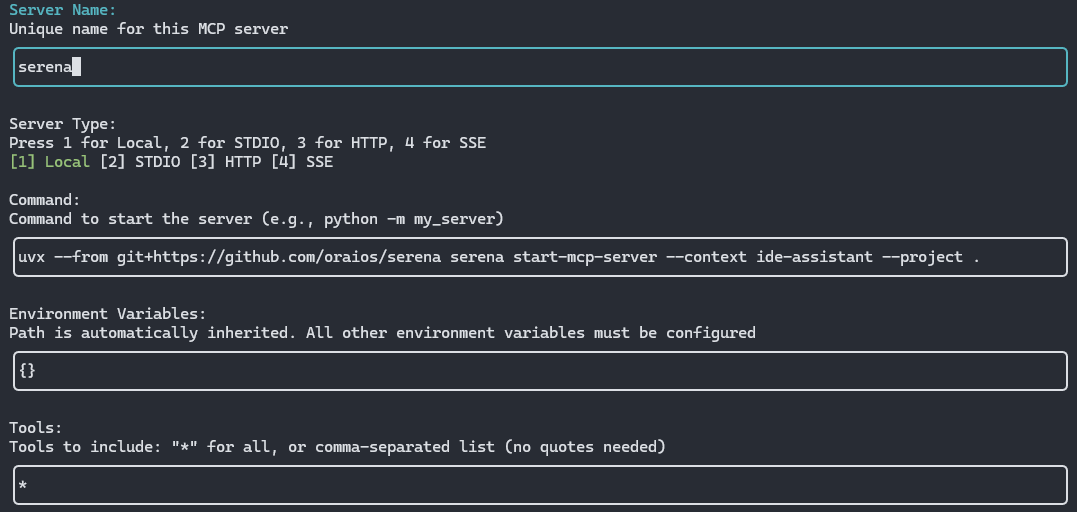This screenshot has width=1077, height=512.
Task: Click the 'Press 1 for Local' instruction line
Action: [x=247, y=143]
